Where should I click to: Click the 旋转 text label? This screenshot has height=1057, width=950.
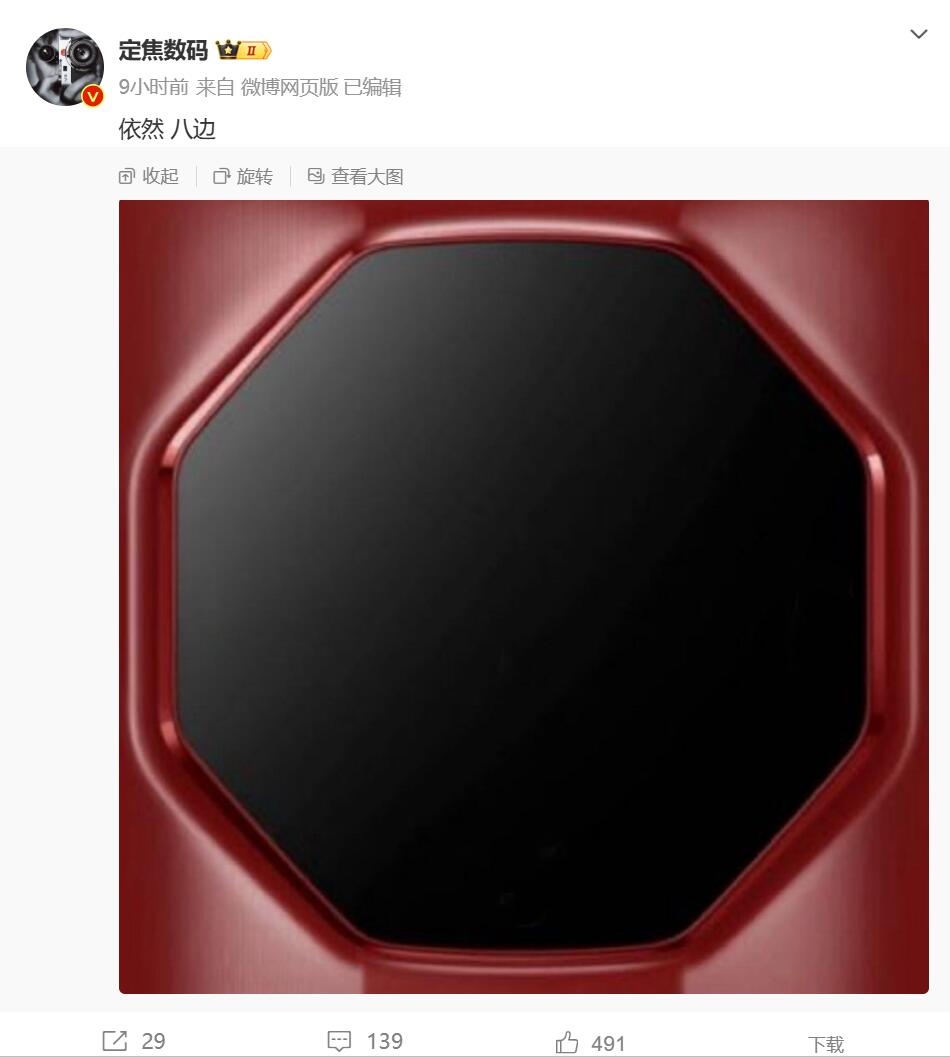(254, 177)
